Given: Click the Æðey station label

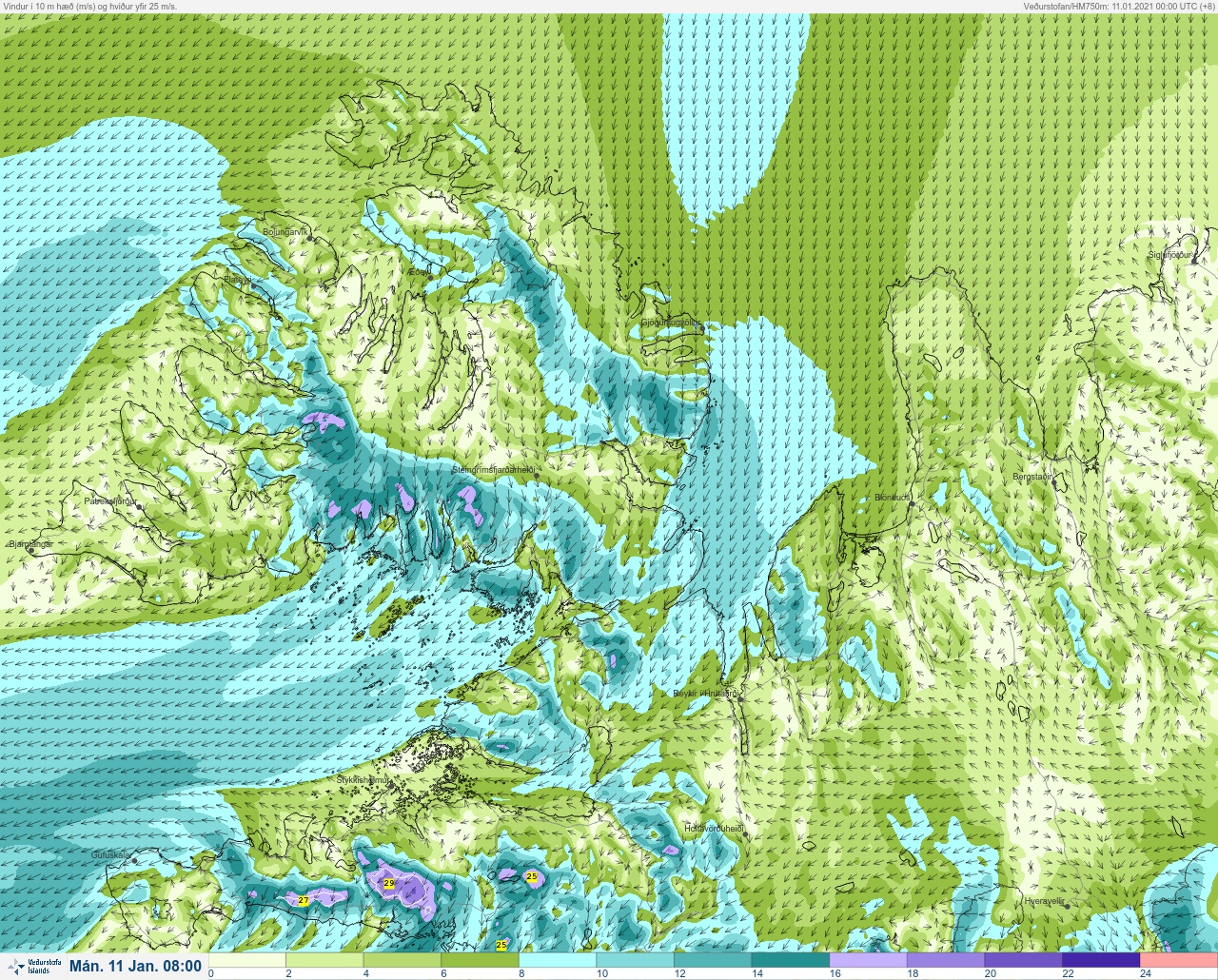Looking at the screenshot, I should 418,271.
